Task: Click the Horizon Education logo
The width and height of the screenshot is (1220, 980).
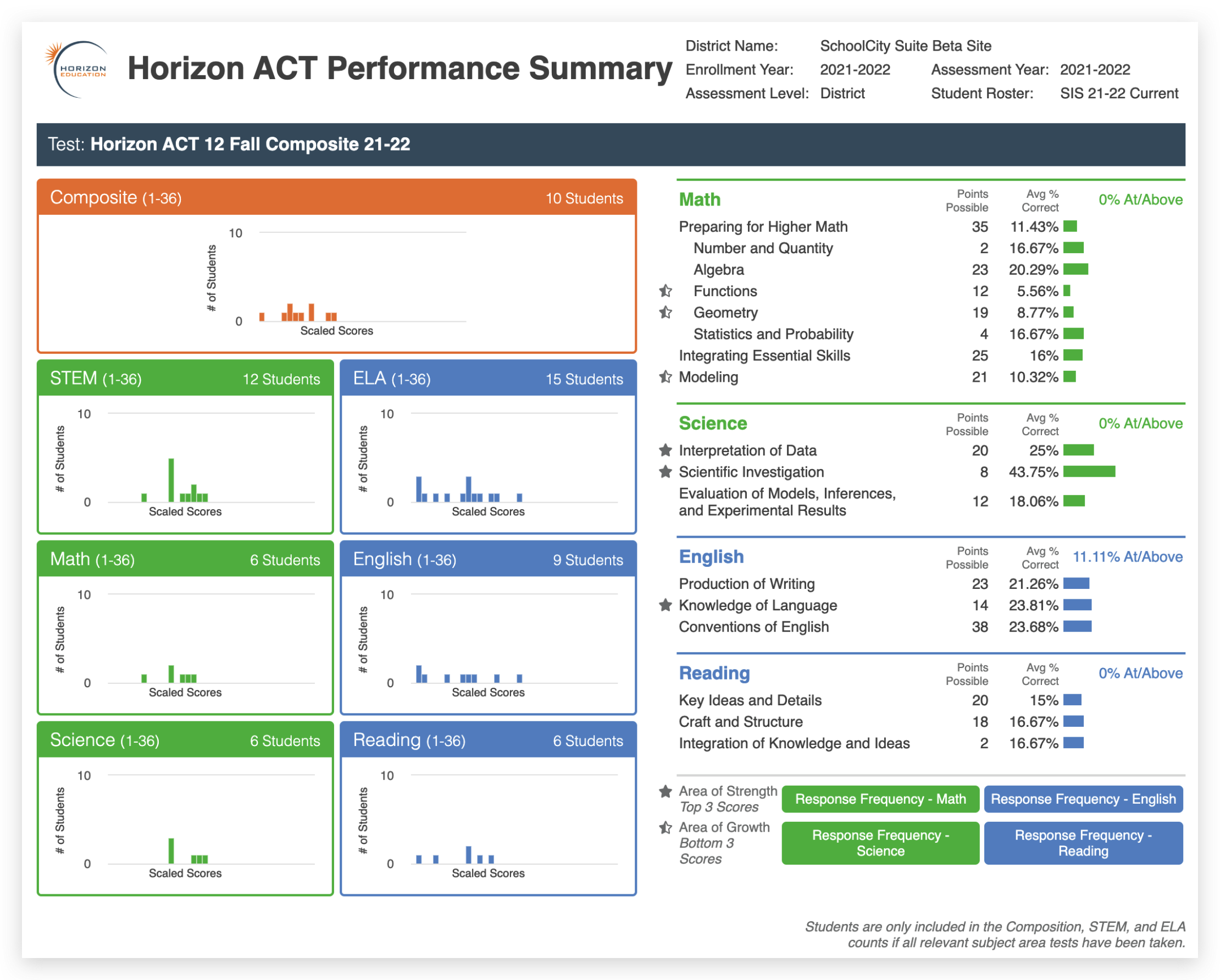Action: point(76,69)
